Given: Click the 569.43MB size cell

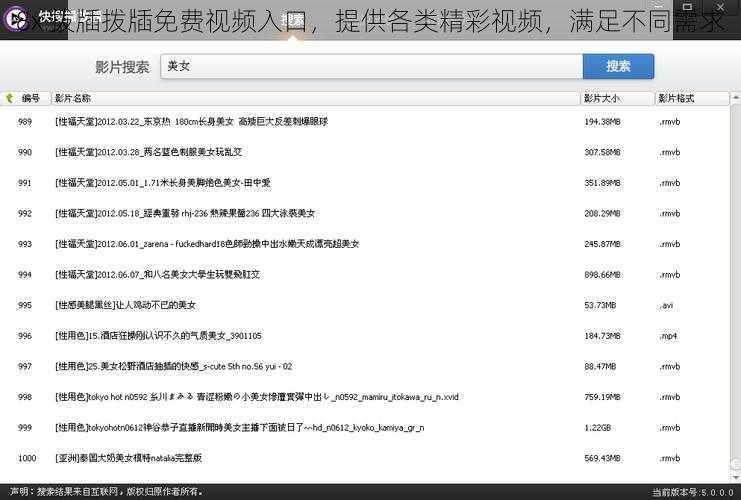Looking at the screenshot, I should [602, 458].
